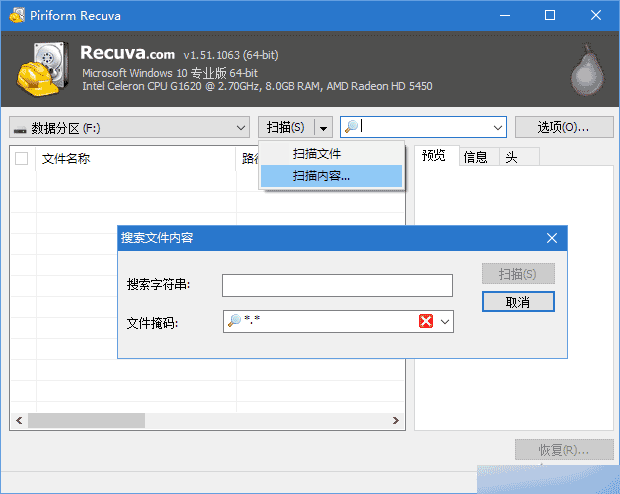
Task: Click the drive icon beside 数据分区 (F:)
Action: pos(20,129)
